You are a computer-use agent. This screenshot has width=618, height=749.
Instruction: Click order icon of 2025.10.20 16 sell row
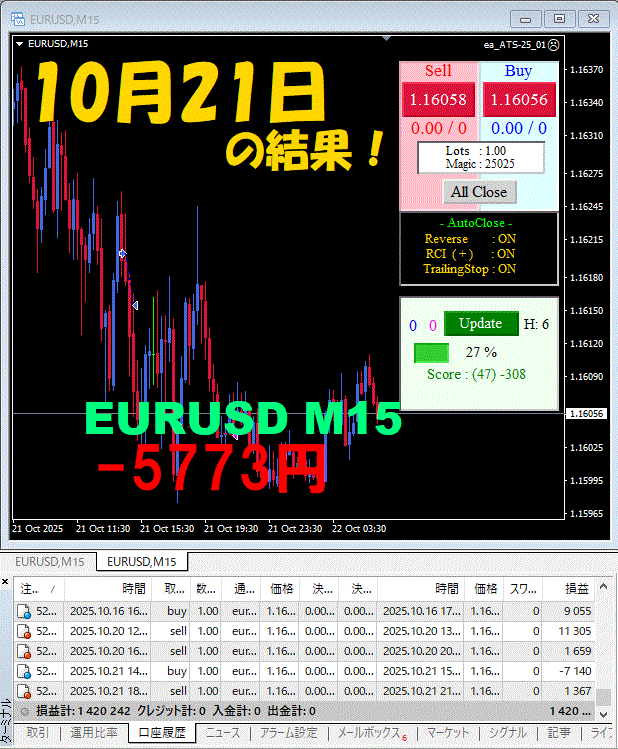[x=24, y=652]
